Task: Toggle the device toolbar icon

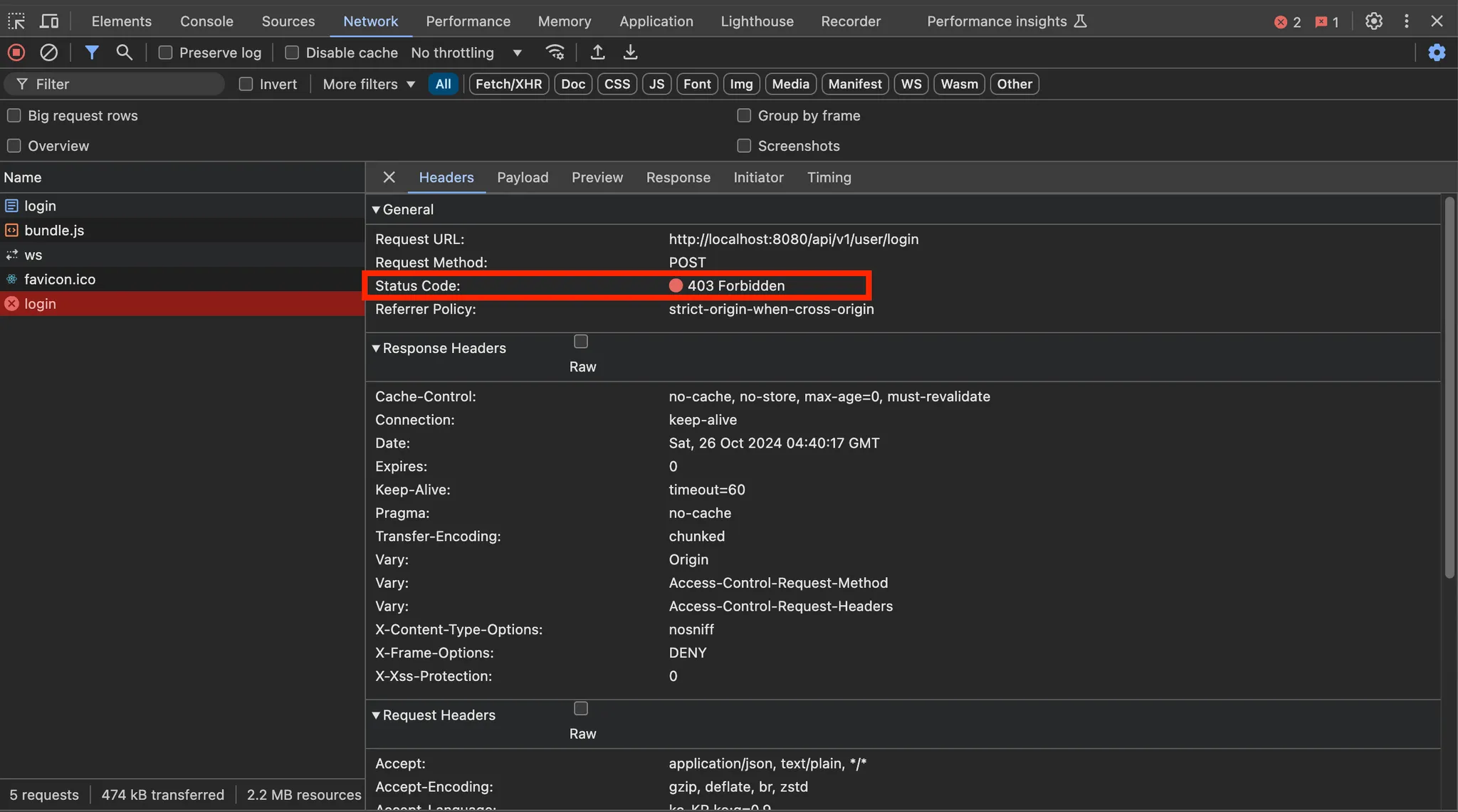Action: (x=49, y=21)
